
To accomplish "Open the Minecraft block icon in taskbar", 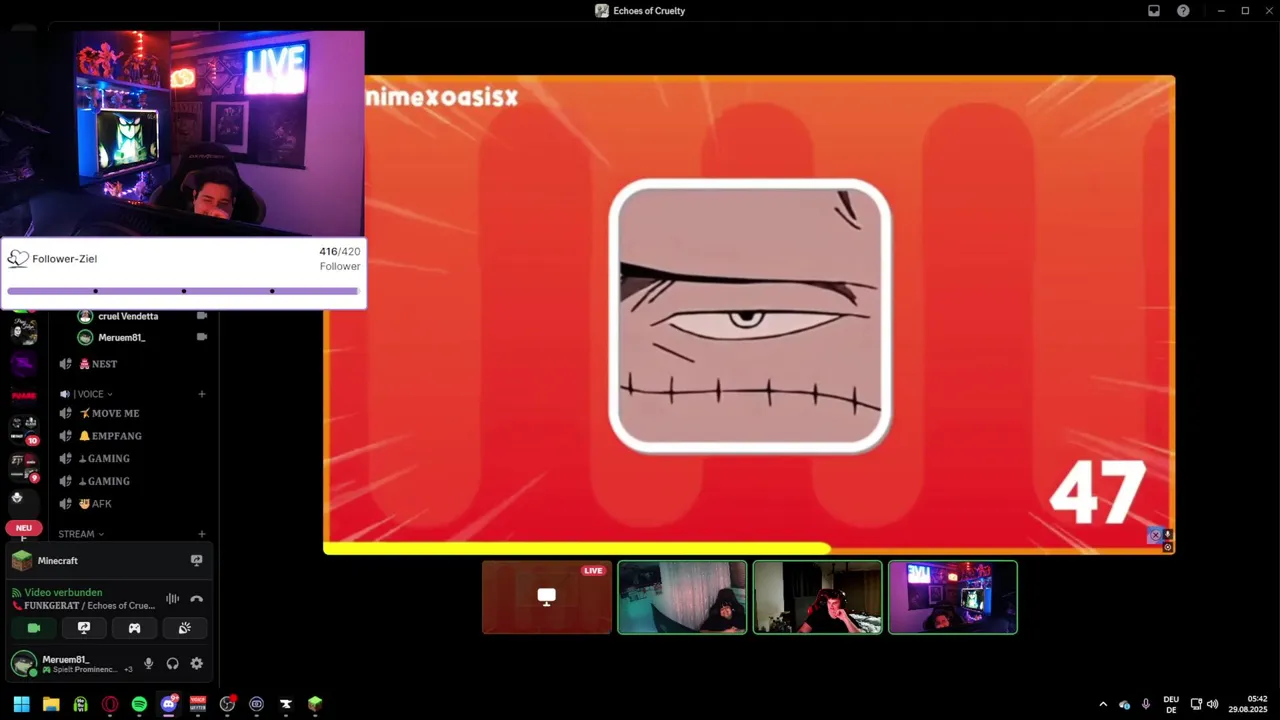I will (x=315, y=704).
